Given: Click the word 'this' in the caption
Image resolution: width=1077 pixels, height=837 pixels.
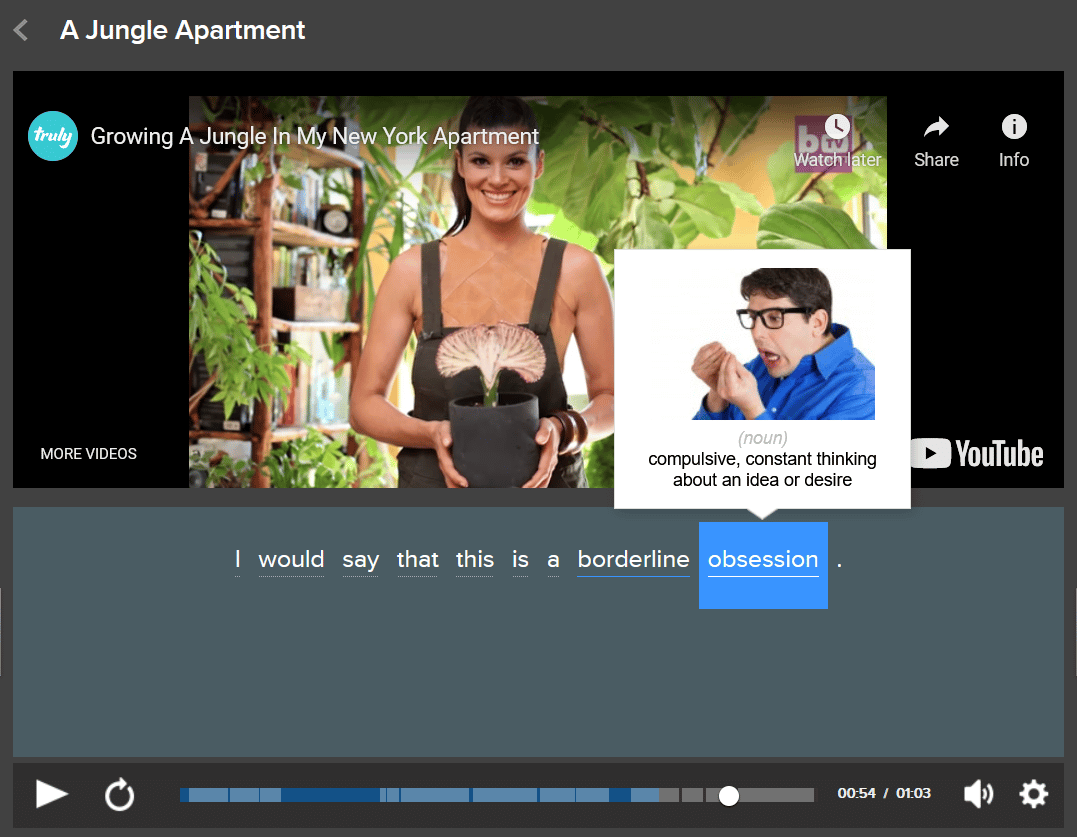Looking at the screenshot, I should [x=475, y=560].
